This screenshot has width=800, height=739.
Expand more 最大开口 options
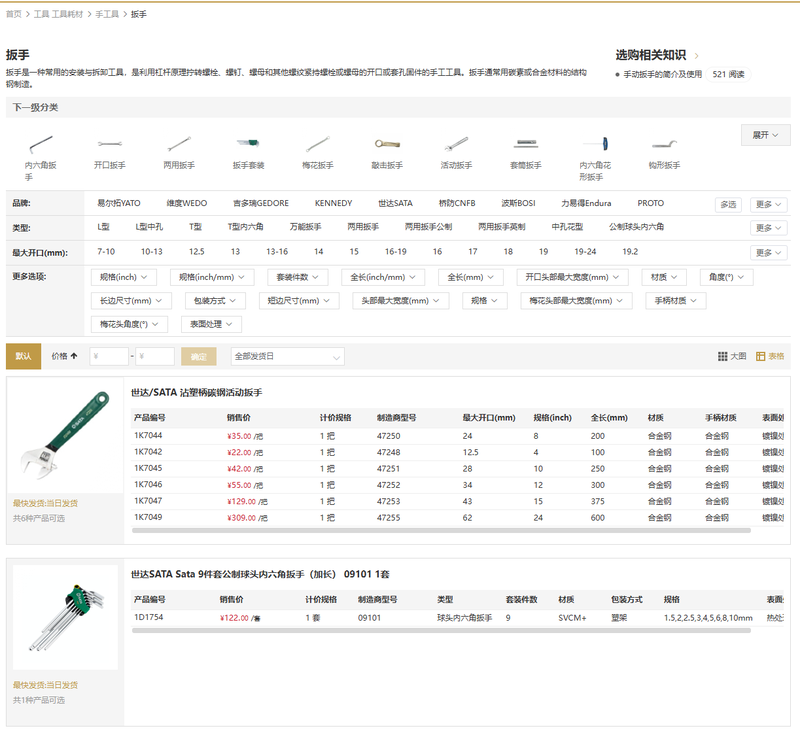(768, 253)
